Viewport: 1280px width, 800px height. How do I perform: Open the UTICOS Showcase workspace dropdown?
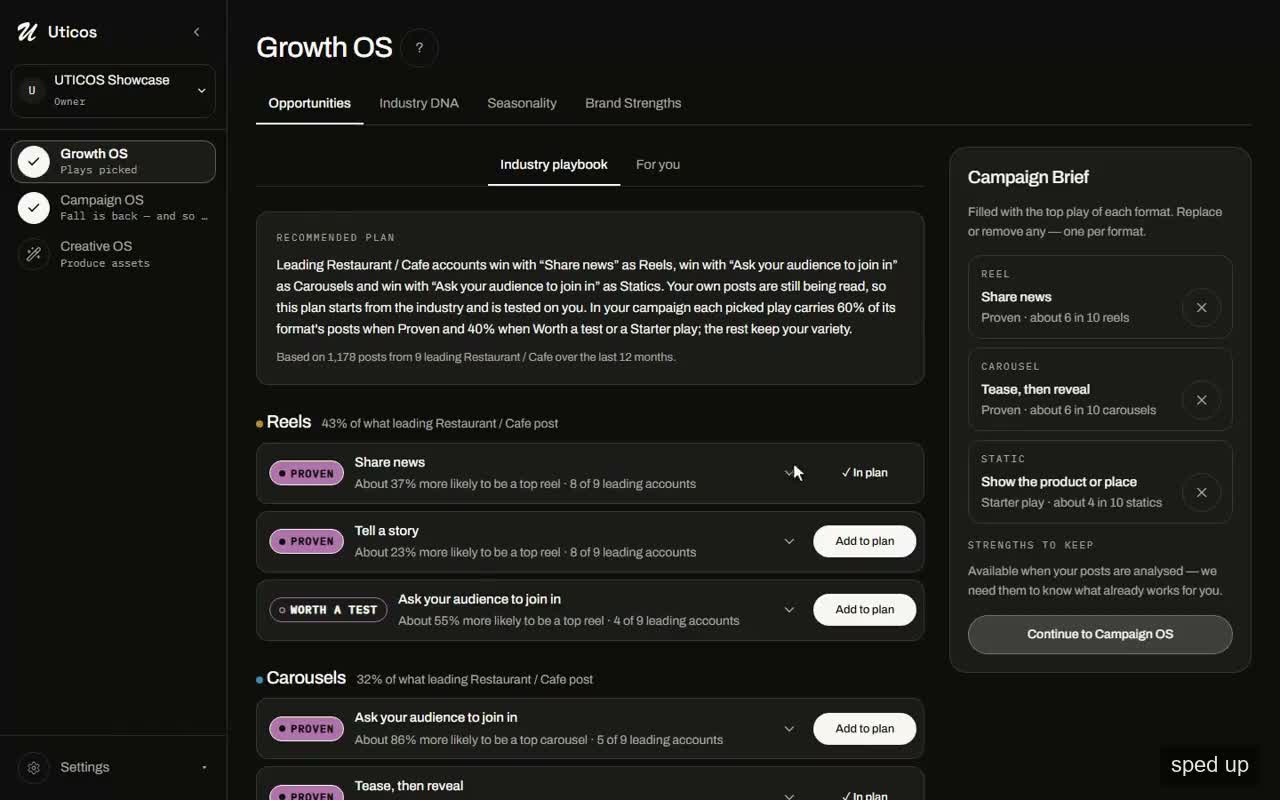point(113,90)
